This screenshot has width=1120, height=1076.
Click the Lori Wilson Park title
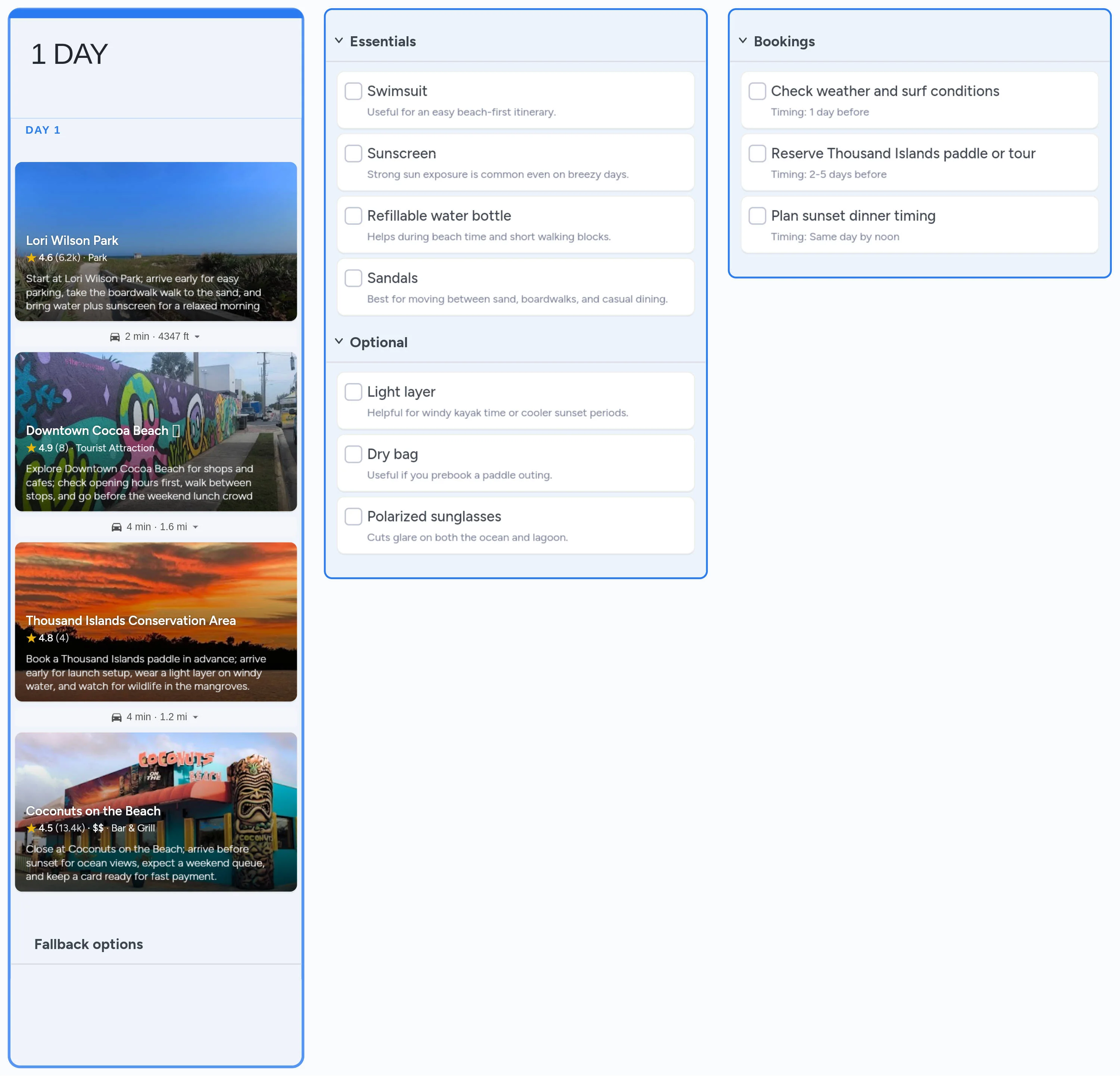pyautogui.click(x=71, y=240)
